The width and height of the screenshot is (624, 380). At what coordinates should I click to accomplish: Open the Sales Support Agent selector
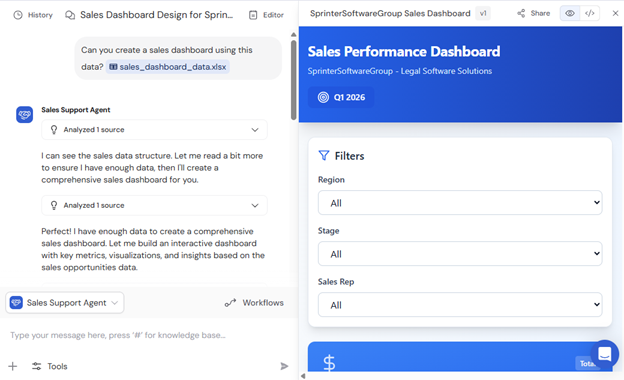[x=64, y=303]
